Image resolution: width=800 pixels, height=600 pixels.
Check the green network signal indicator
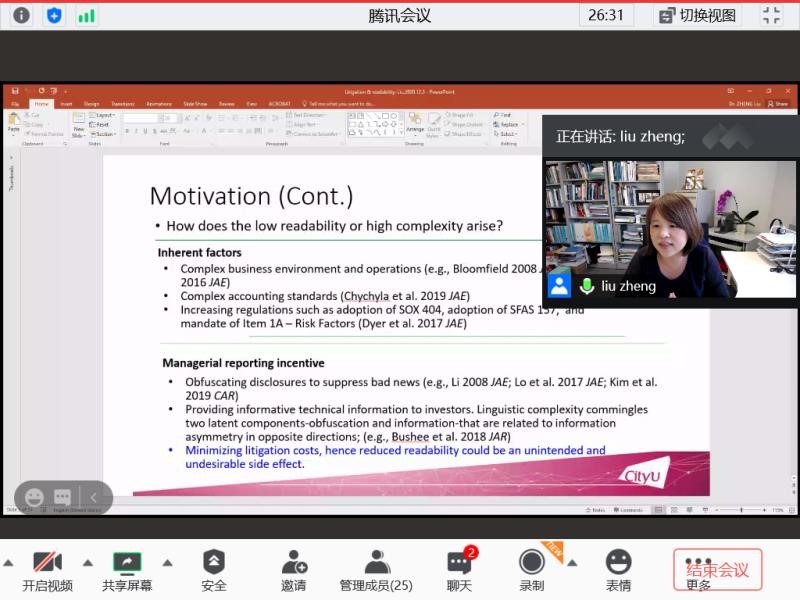[87, 15]
